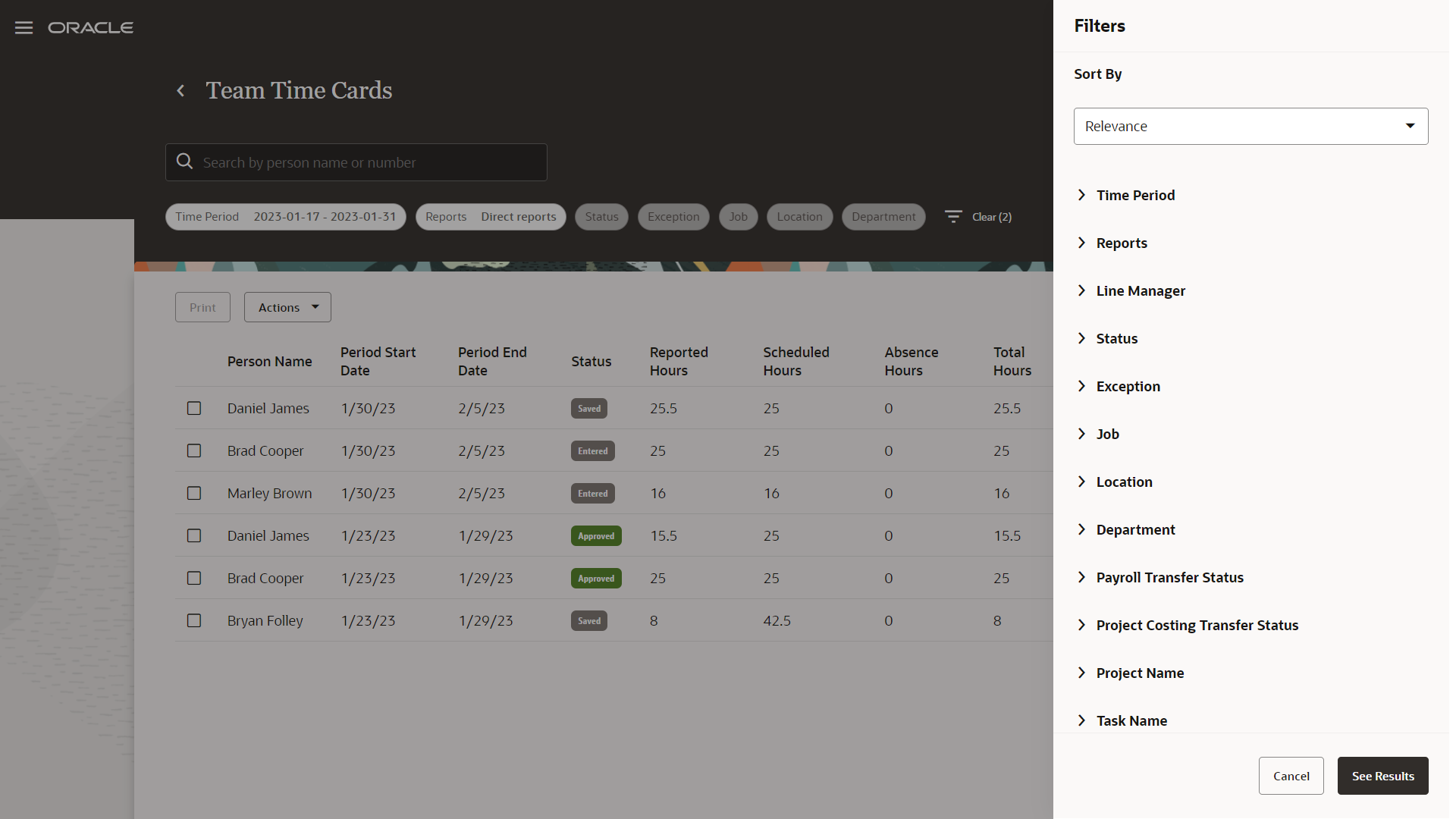Click the Entered badge for Marley Brown

click(x=592, y=494)
